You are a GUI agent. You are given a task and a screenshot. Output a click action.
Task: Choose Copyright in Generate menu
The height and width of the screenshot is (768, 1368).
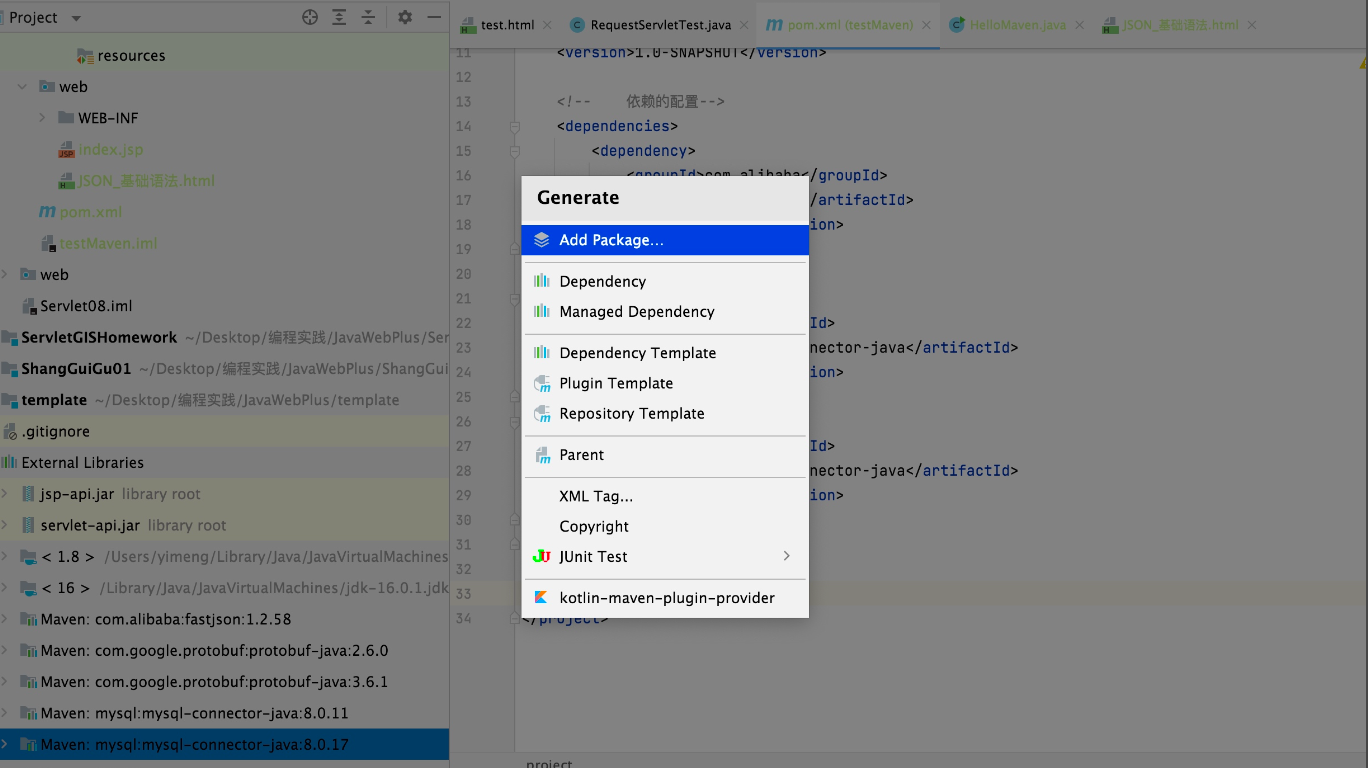[x=665, y=526]
